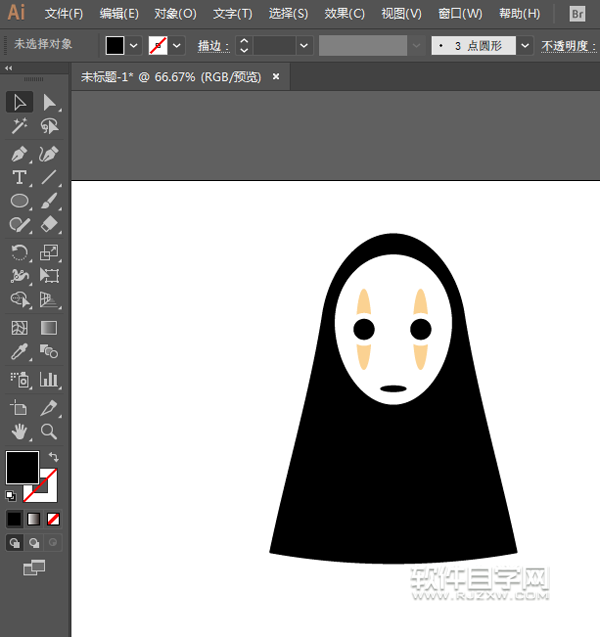Select the Pen tool
The height and width of the screenshot is (637, 600).
click(x=19, y=154)
